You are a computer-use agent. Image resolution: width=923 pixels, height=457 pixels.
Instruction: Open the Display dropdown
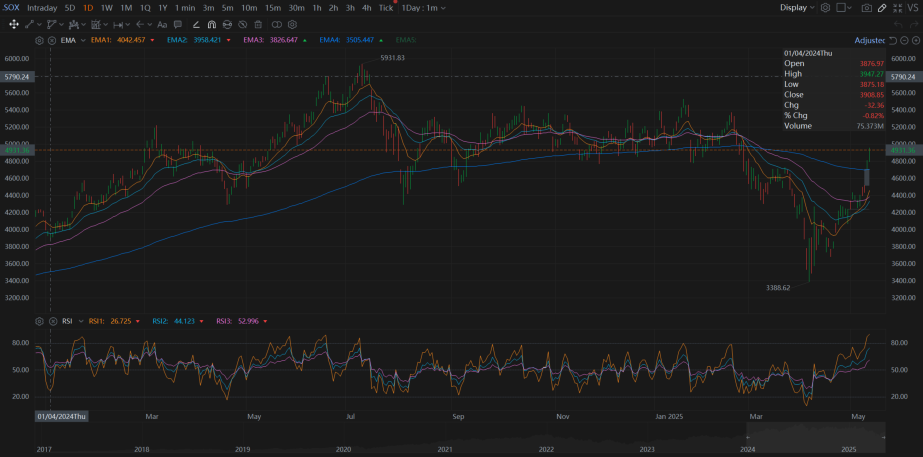[x=798, y=8]
